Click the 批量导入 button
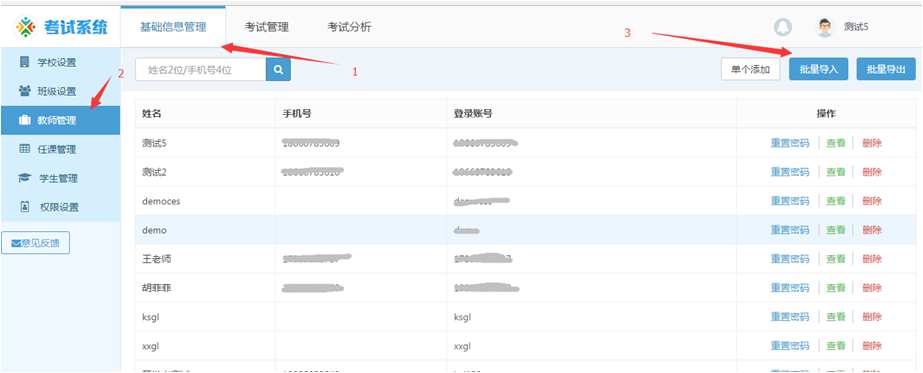The image size is (923, 373). click(x=818, y=69)
